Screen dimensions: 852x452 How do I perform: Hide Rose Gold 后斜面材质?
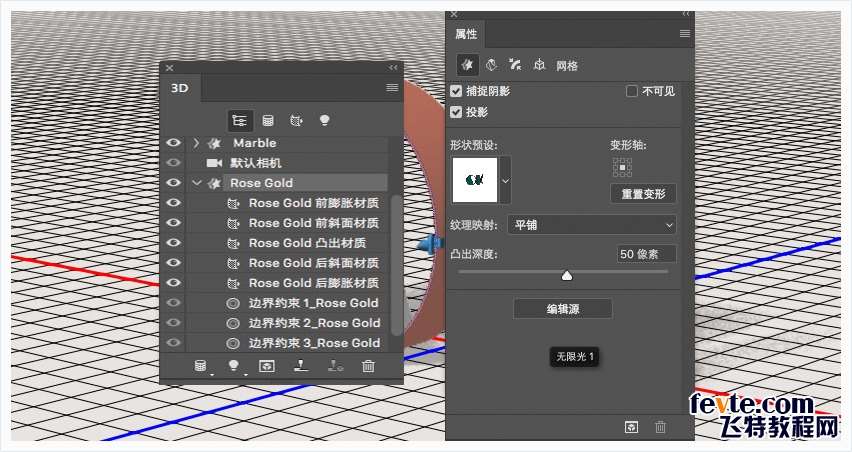point(173,263)
